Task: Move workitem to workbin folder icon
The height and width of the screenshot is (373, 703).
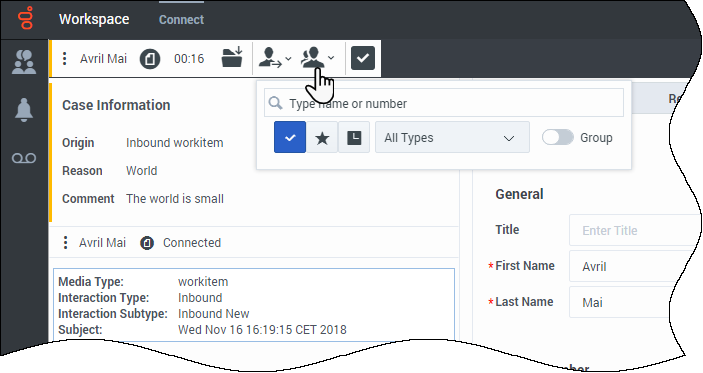Action: 232,57
